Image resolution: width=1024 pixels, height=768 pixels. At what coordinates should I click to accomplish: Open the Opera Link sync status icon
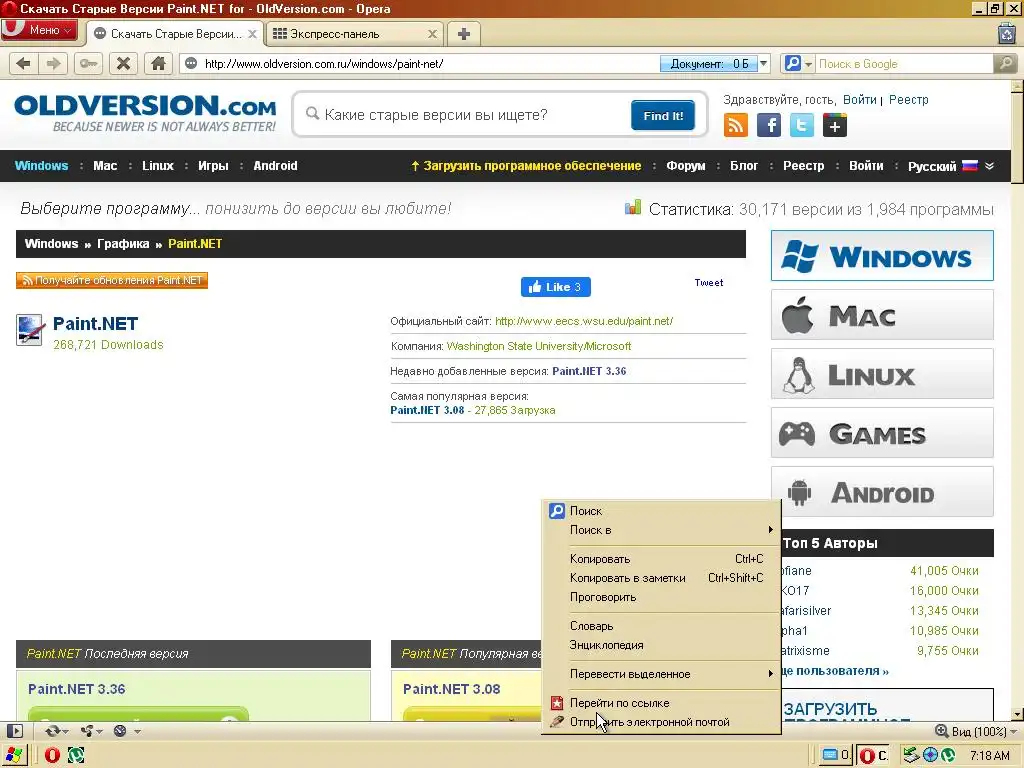pos(53,731)
